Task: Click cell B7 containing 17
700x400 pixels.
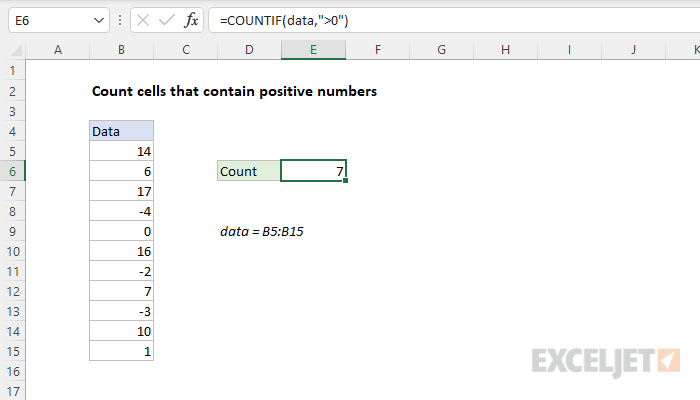Action: coord(121,192)
